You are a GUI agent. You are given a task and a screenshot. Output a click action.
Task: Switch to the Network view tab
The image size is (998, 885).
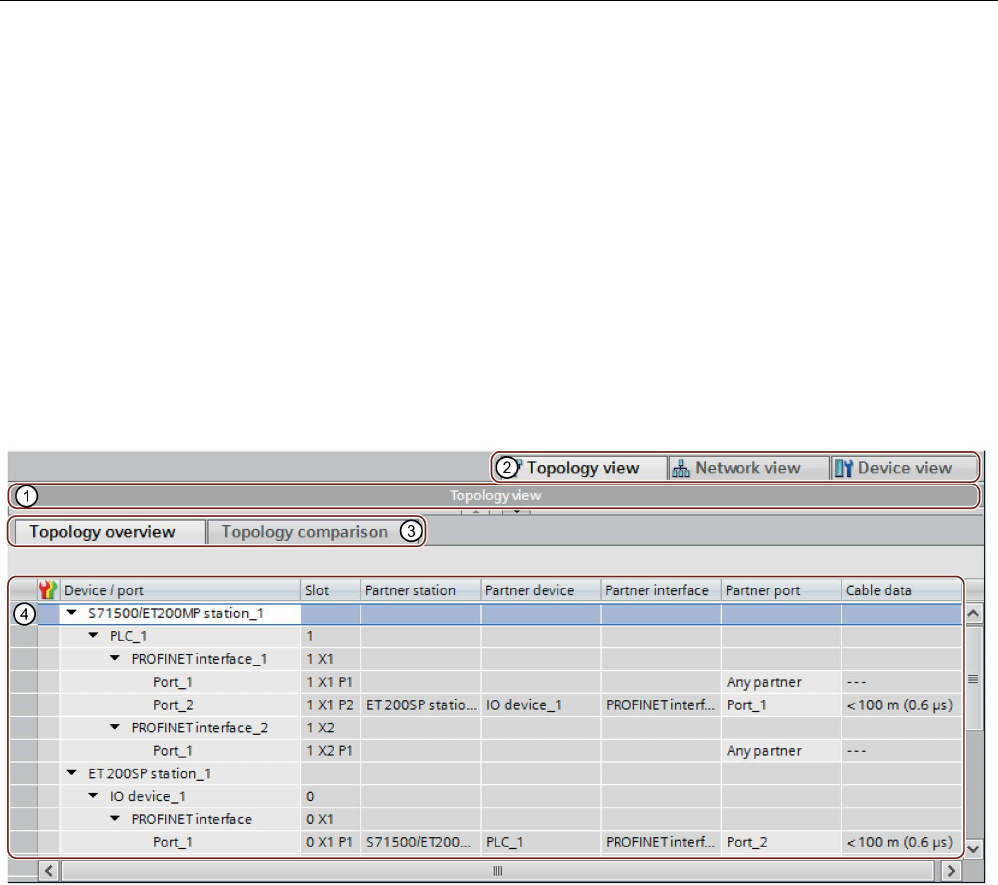point(748,469)
